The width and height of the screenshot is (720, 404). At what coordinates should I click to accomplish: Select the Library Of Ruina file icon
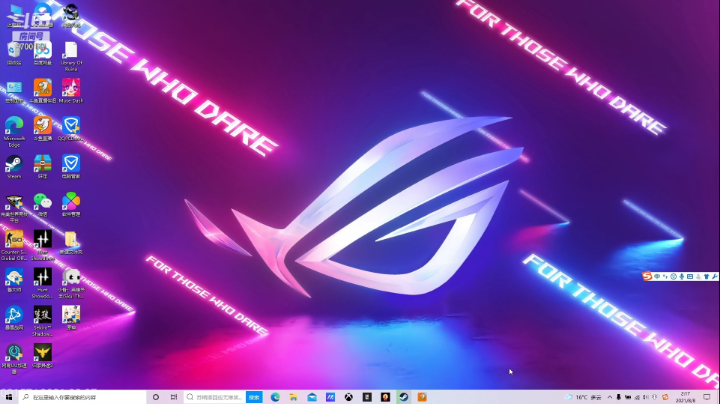[71, 56]
